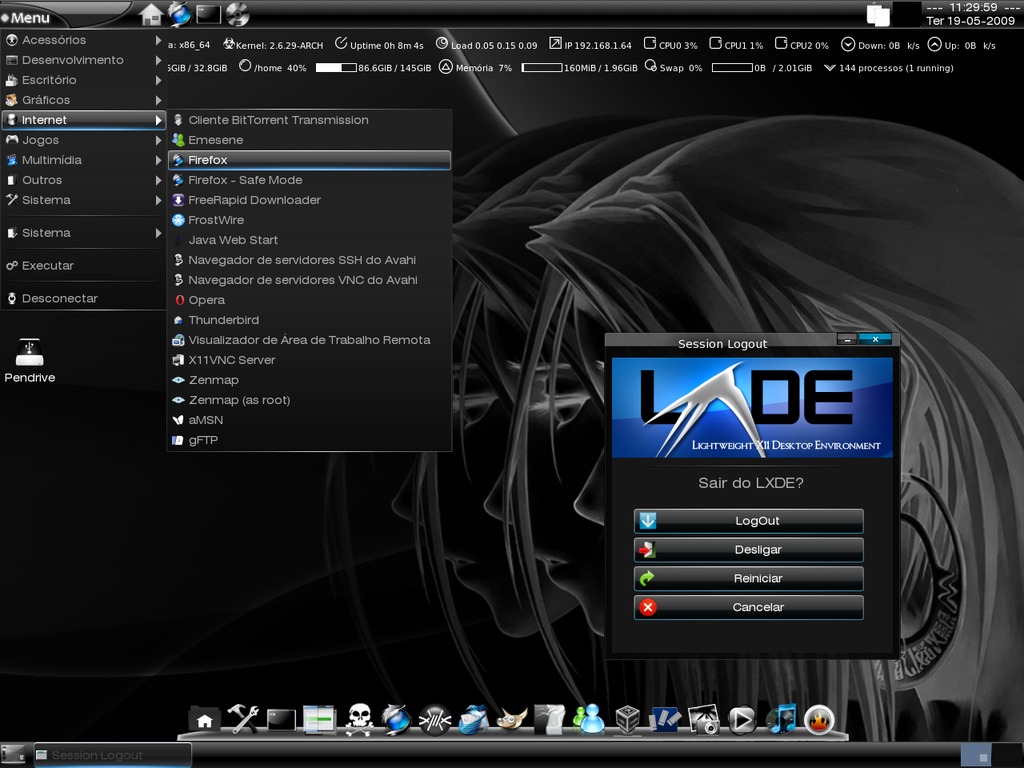Open FreeRapid Downloader
The height and width of the screenshot is (768, 1024).
click(x=310, y=200)
